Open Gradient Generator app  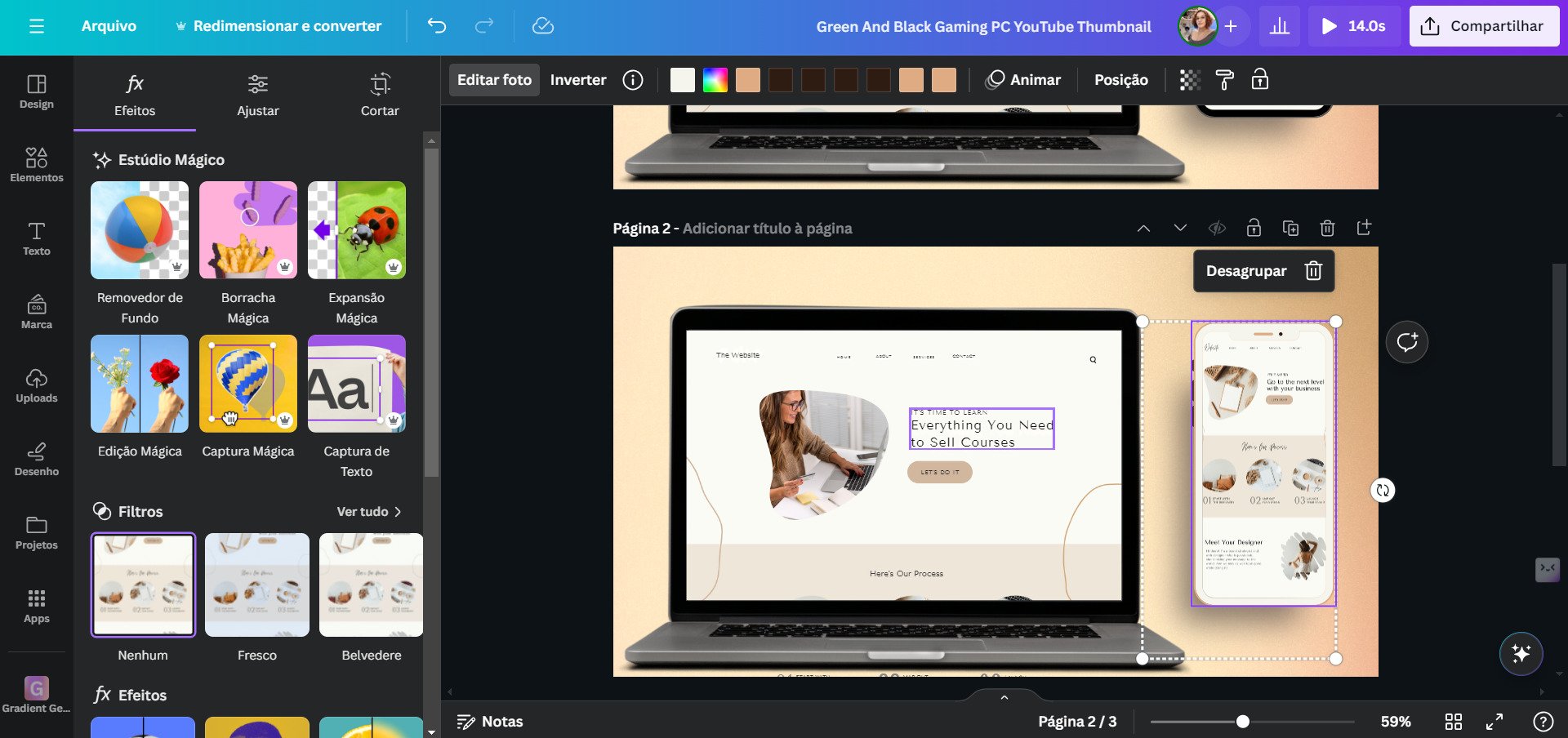coord(37,695)
